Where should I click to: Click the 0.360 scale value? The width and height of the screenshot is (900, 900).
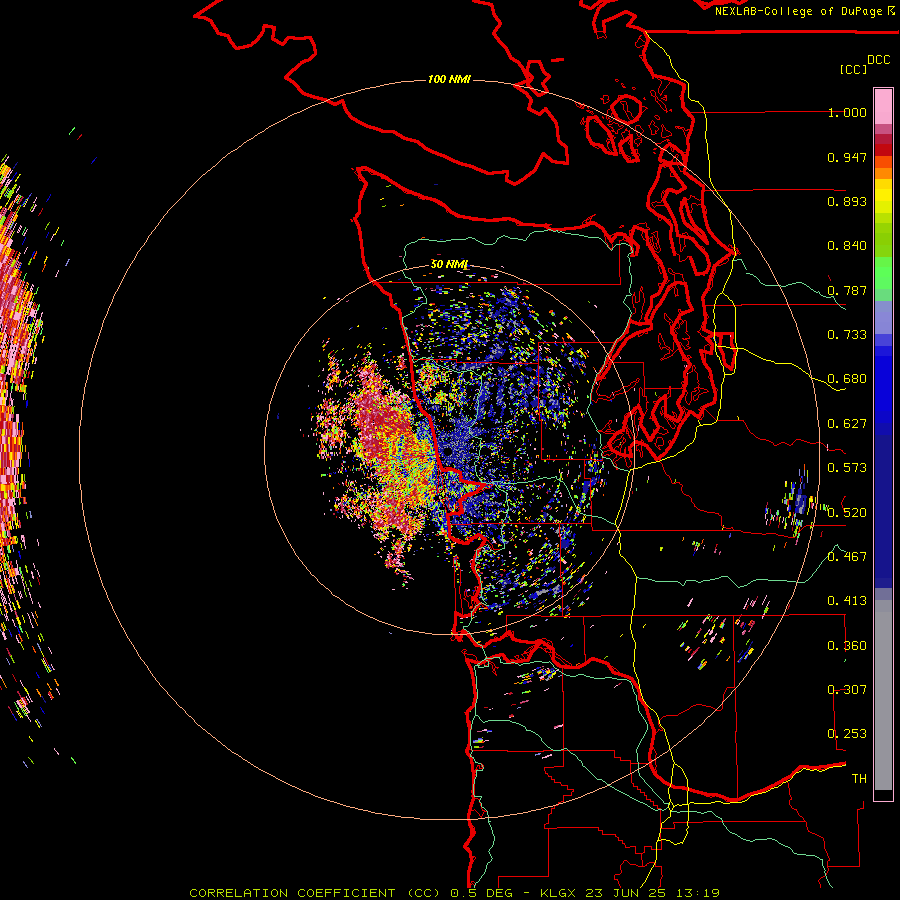[x=847, y=646]
